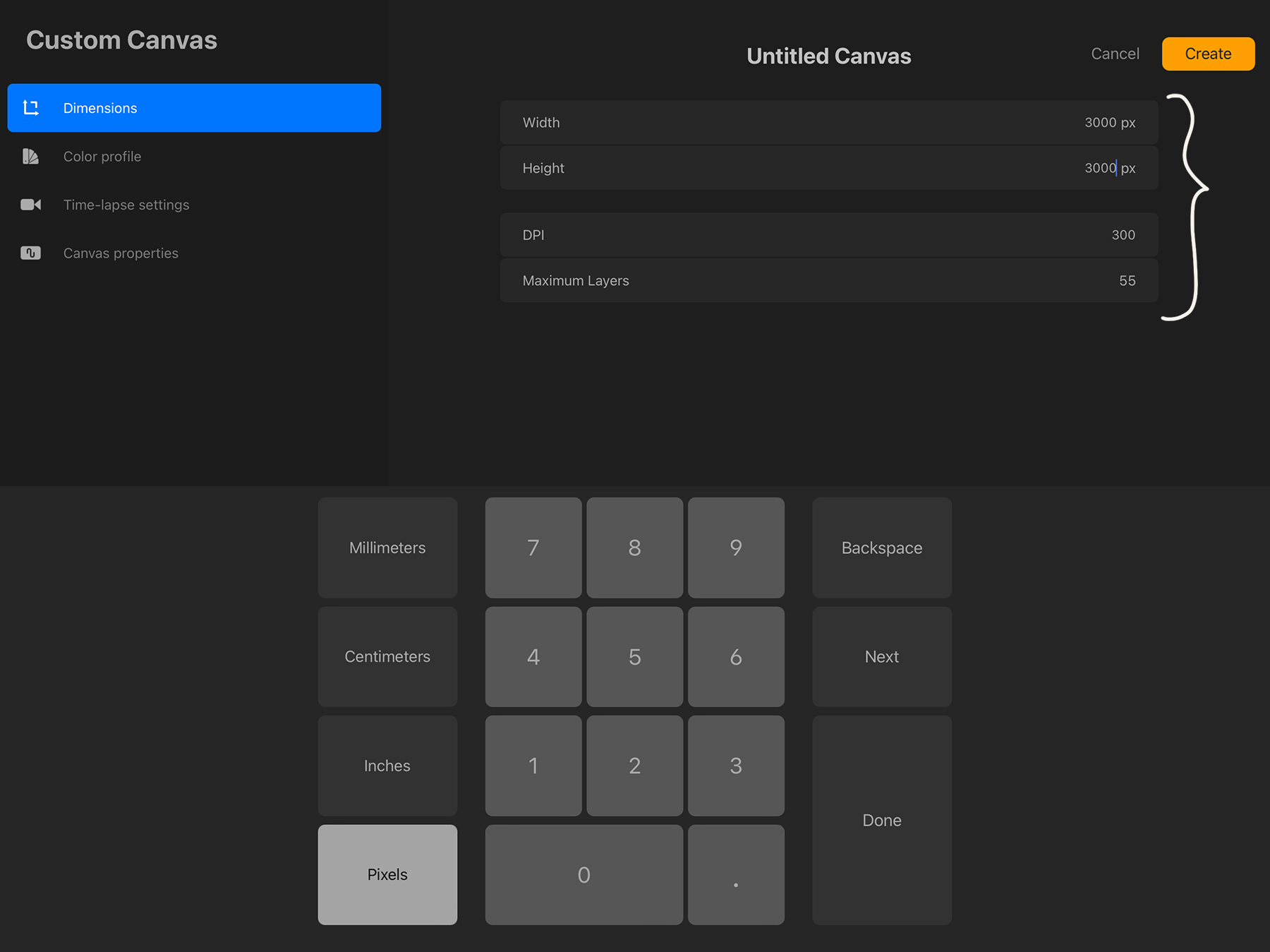This screenshot has width=1270, height=952.
Task: Open Canvas properties section
Action: click(194, 253)
